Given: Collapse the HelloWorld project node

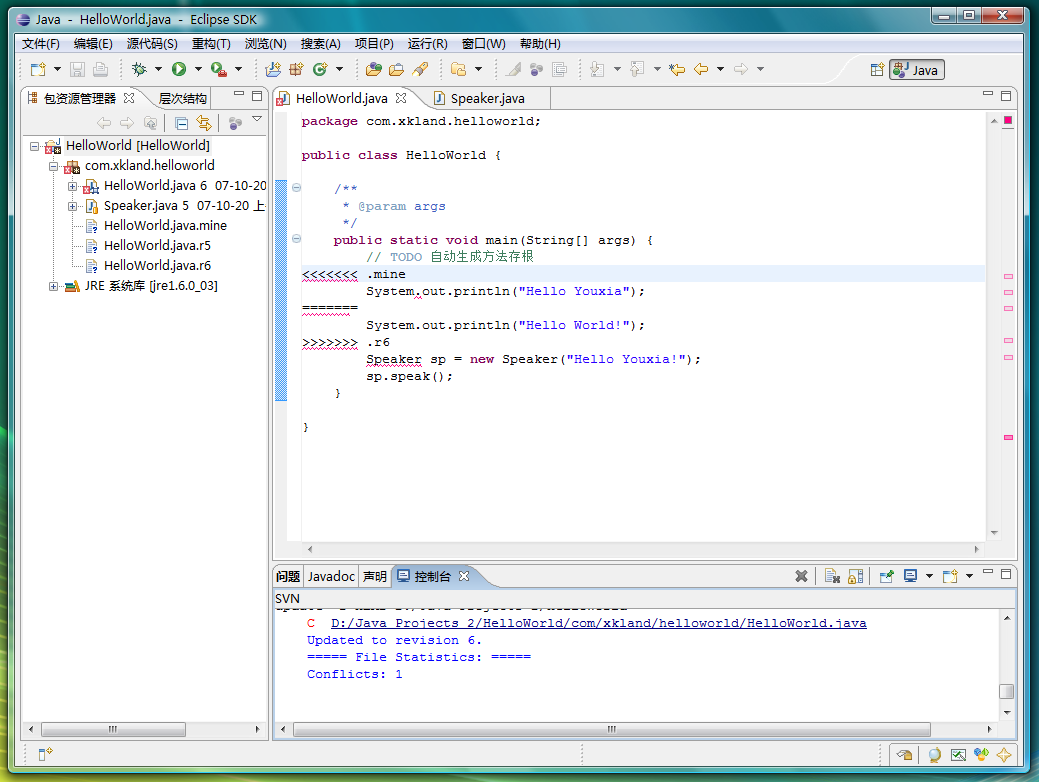Looking at the screenshot, I should (x=34, y=146).
